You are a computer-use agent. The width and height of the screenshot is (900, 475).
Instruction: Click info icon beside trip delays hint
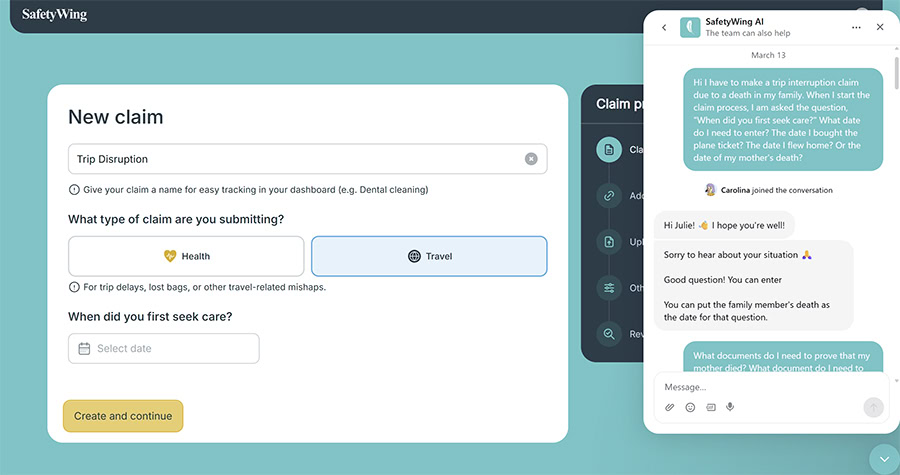click(x=74, y=287)
